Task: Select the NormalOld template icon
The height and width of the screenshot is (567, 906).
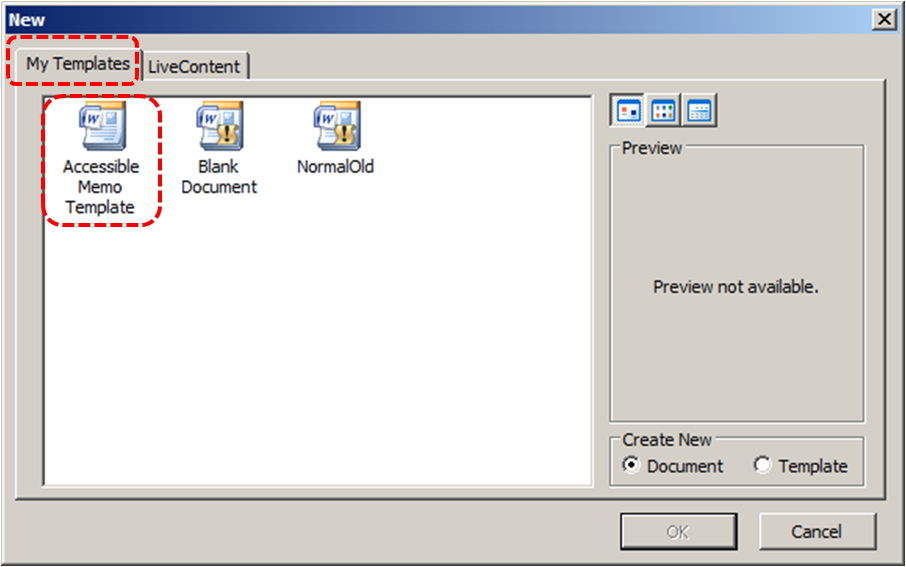Action: [x=337, y=126]
